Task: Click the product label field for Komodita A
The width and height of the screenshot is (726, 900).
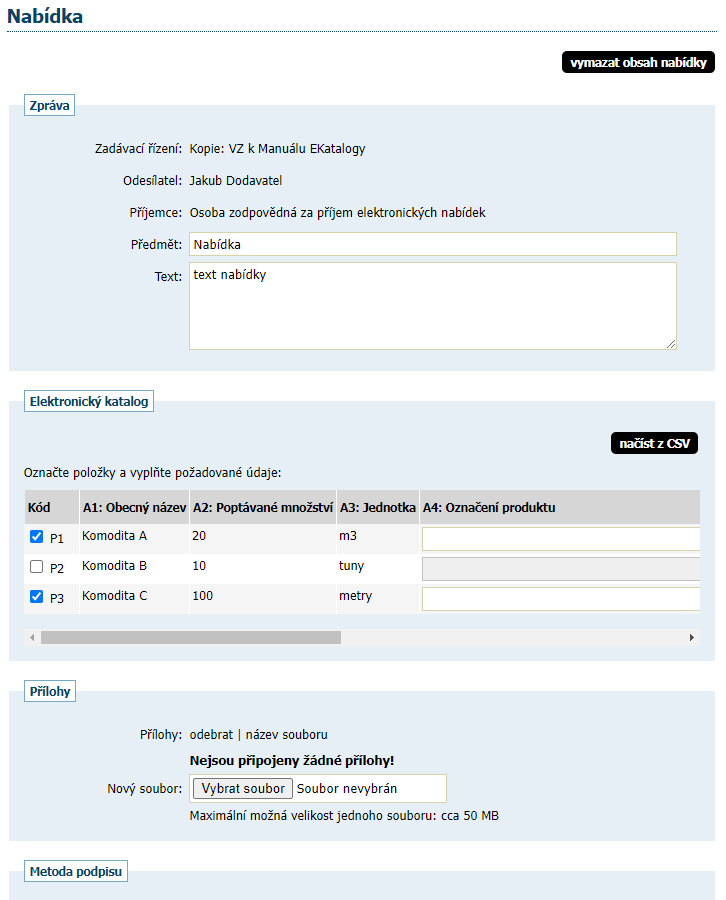Action: [x=560, y=539]
